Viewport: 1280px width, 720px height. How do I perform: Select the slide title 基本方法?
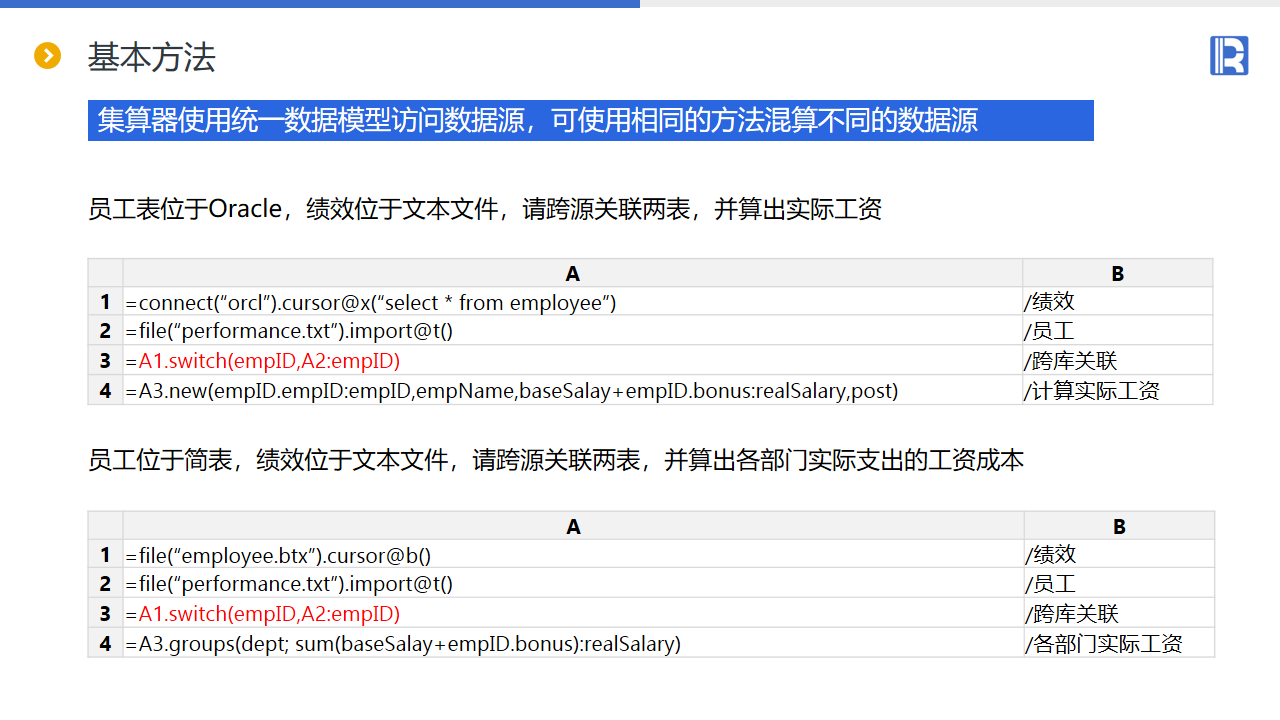coord(151,57)
